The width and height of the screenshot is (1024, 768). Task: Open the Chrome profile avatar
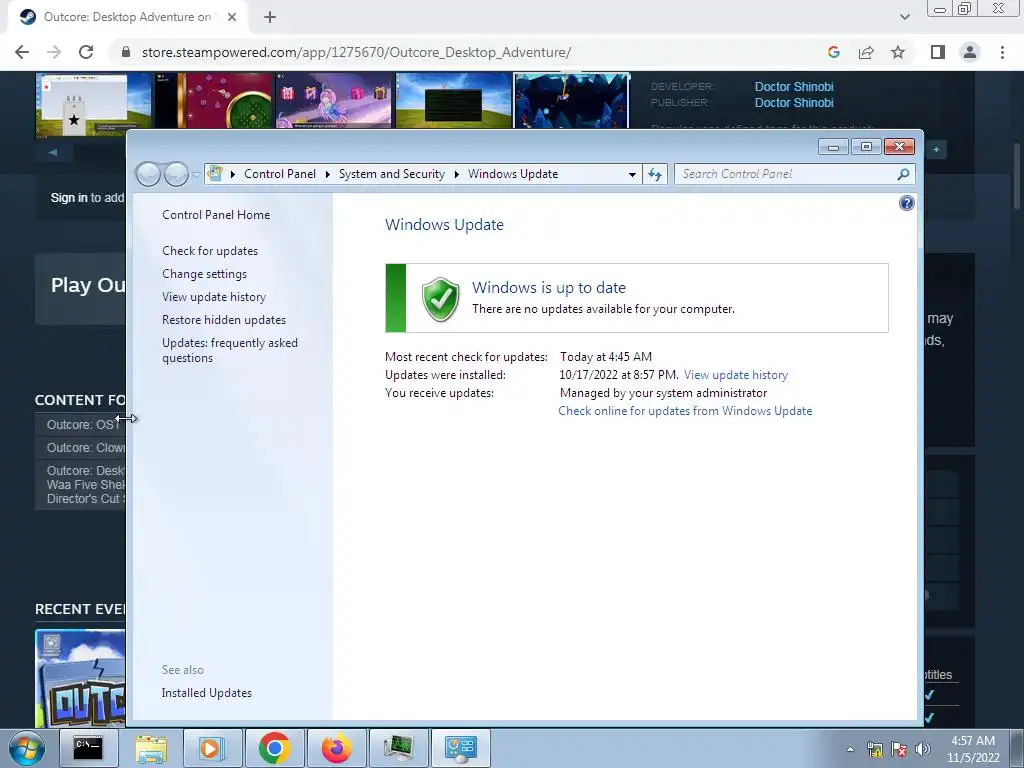tap(970, 52)
